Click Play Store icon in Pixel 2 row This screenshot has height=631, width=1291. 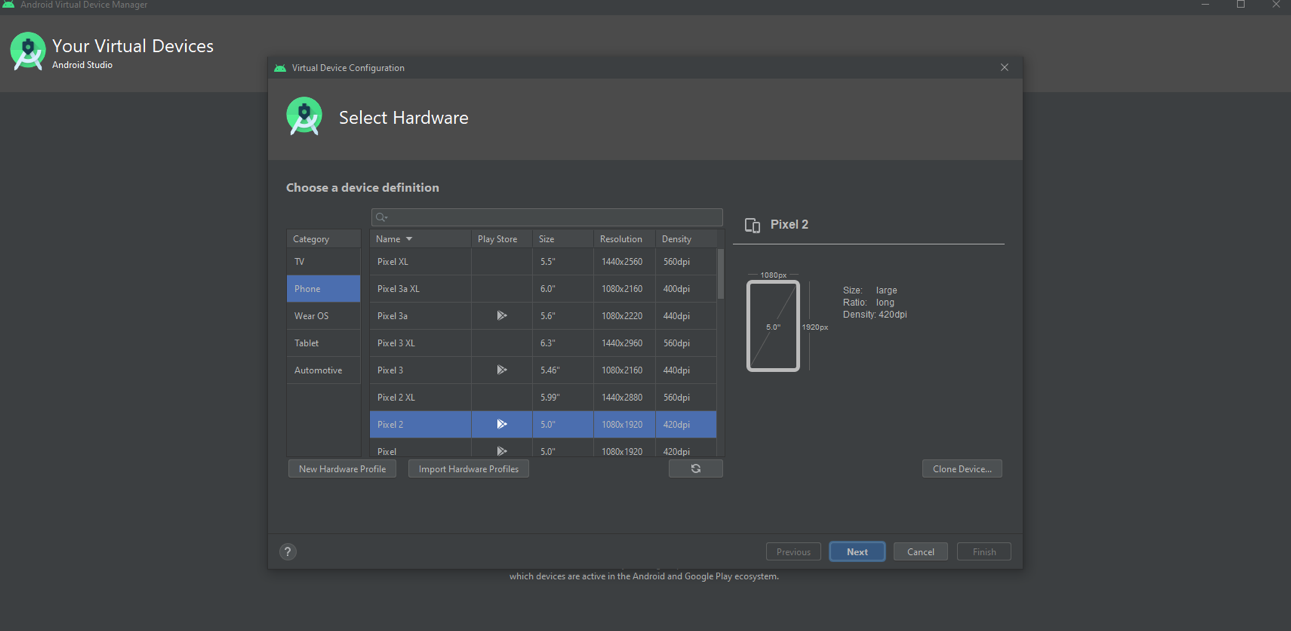pyautogui.click(x=501, y=424)
